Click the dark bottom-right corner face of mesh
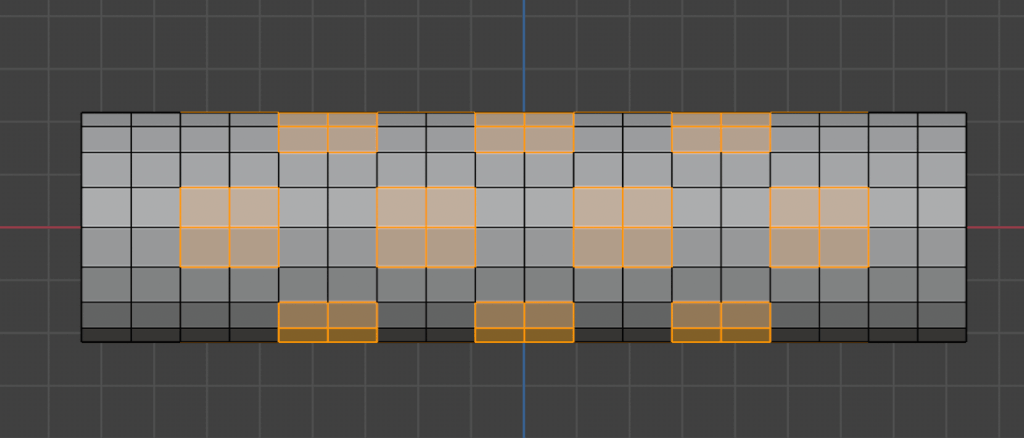The image size is (1024, 438). (942, 335)
